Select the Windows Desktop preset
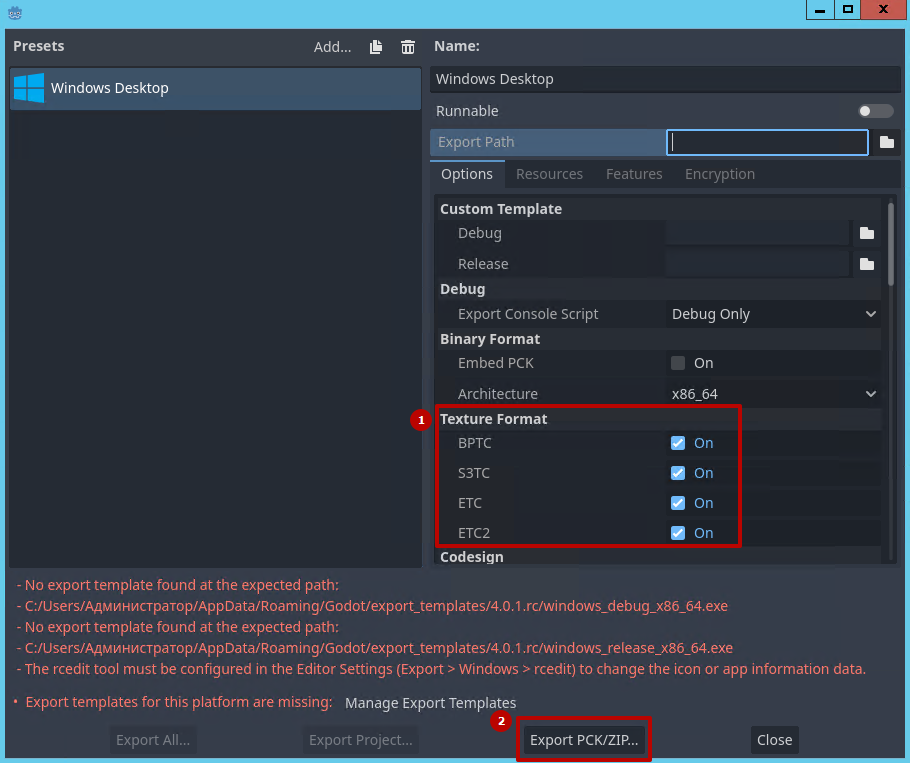The width and height of the screenshot is (910, 763). [x=215, y=88]
